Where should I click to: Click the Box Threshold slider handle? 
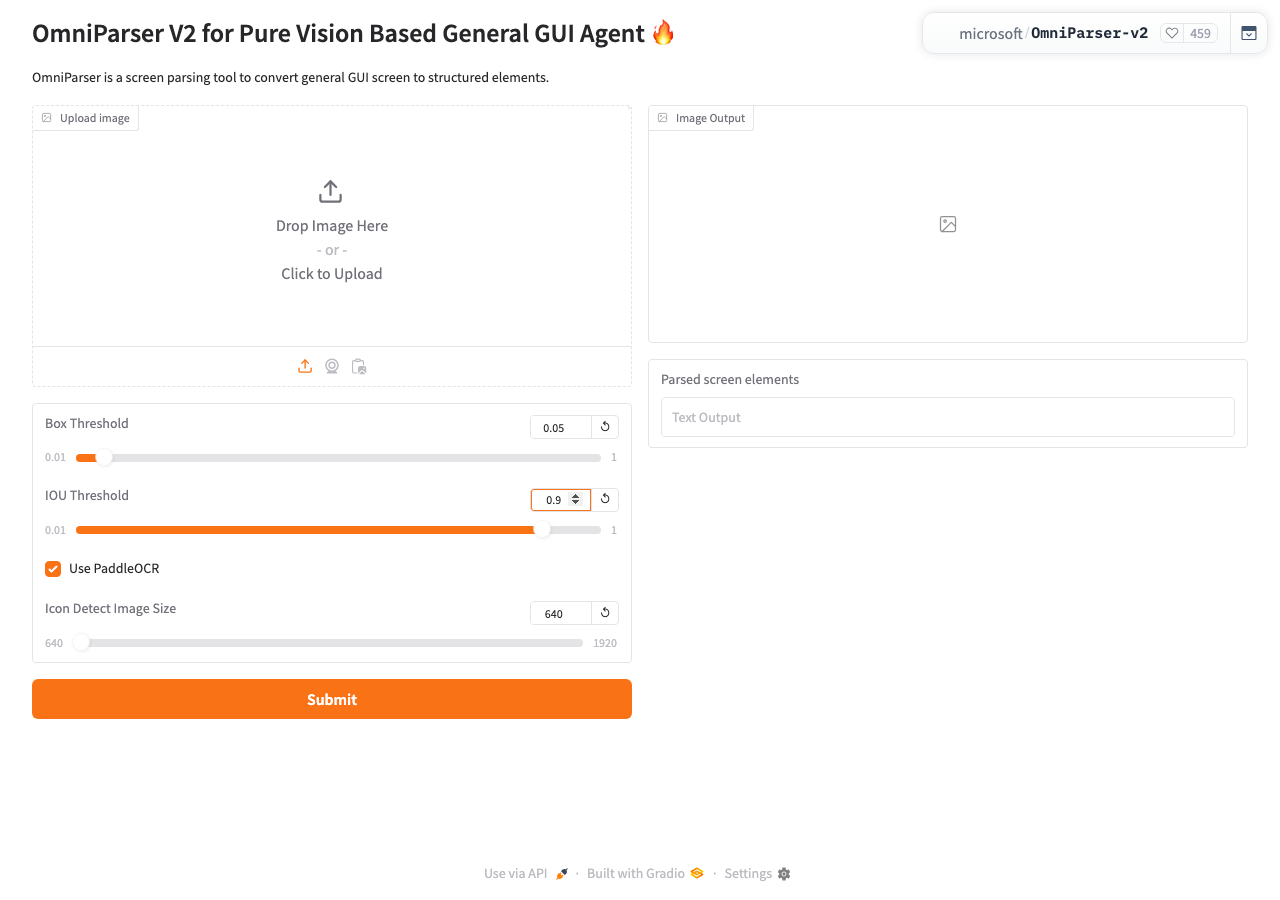[103, 458]
